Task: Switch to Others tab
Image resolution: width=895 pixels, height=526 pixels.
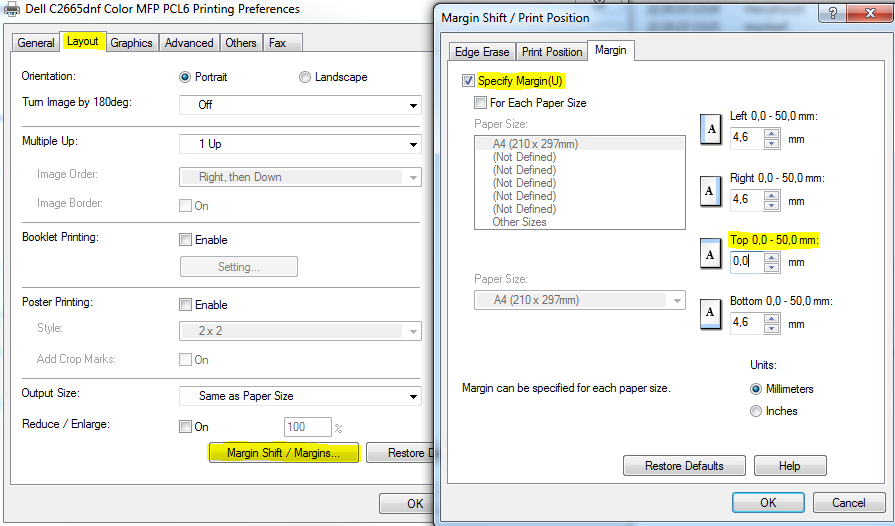Action: pos(240,43)
